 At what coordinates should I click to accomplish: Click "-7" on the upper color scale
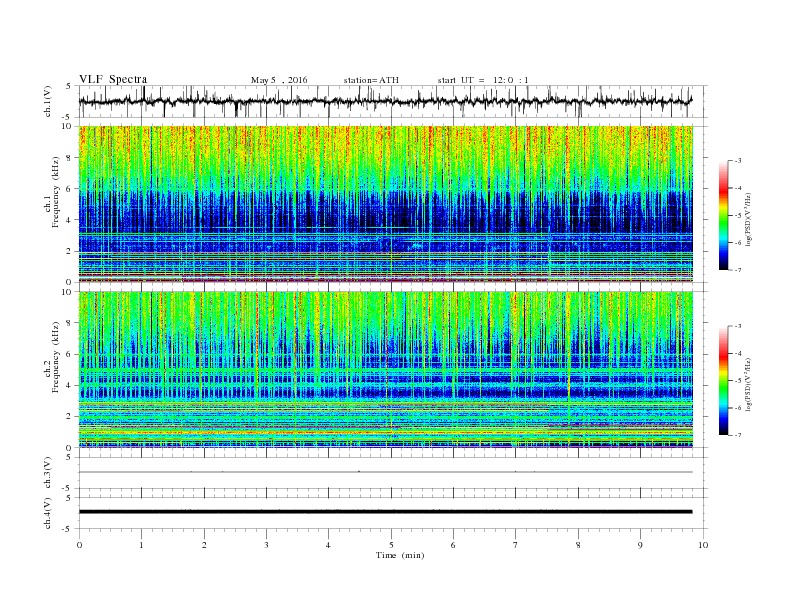(x=738, y=270)
